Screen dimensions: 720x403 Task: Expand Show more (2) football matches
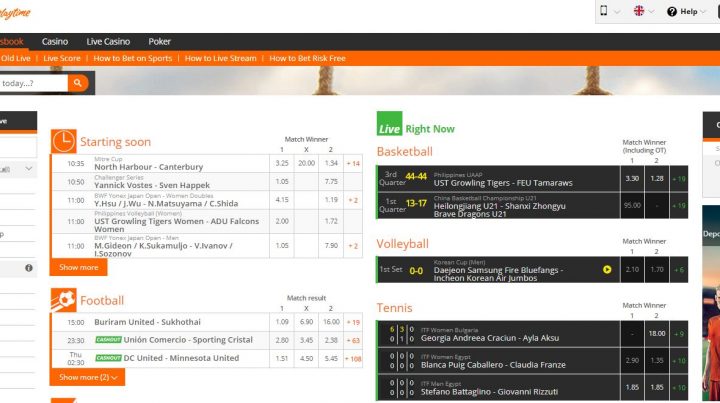click(x=87, y=377)
